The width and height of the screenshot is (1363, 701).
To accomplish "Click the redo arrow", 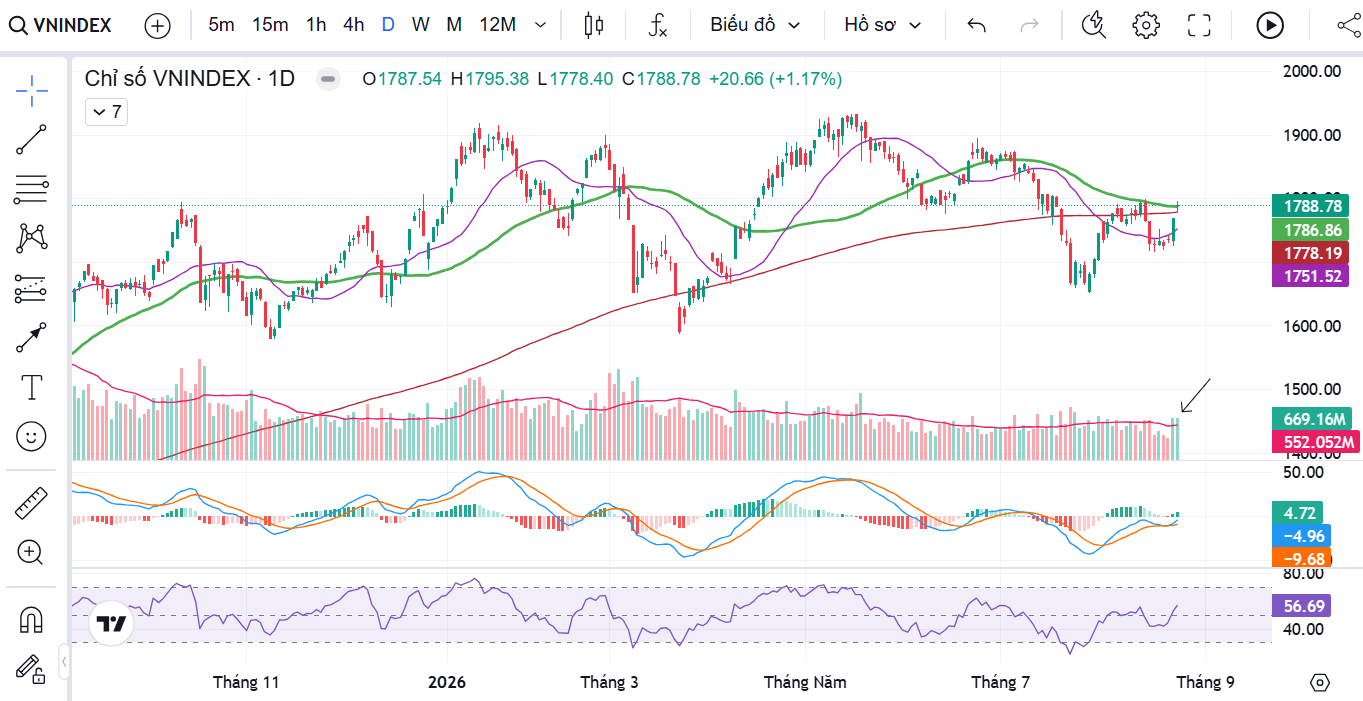I will [1029, 25].
